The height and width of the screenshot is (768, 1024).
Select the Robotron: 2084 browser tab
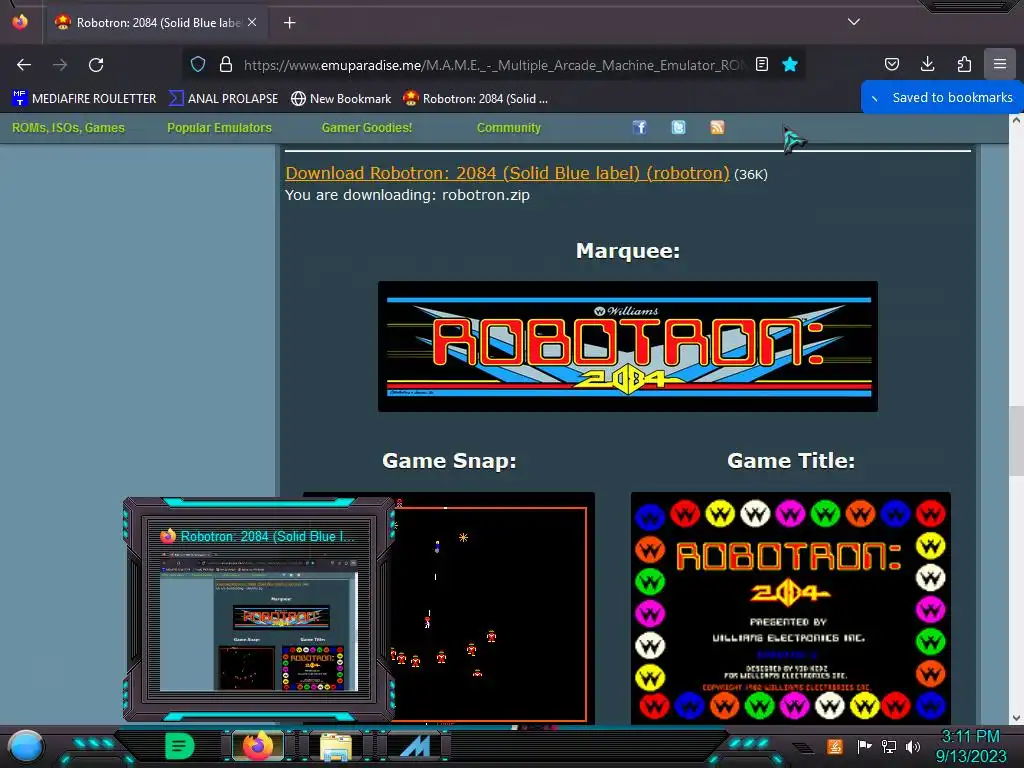pyautogui.click(x=155, y=23)
